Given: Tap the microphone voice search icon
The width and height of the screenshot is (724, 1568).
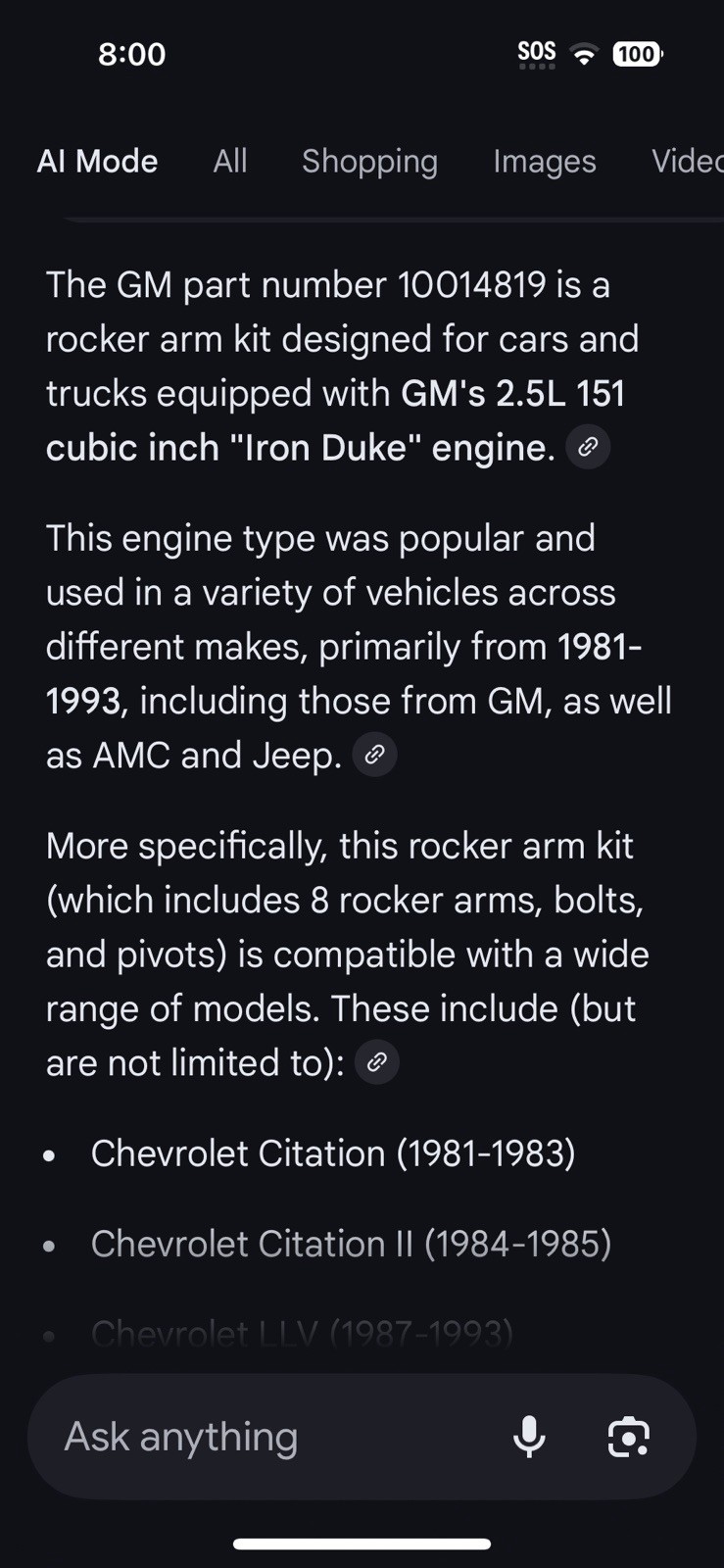Looking at the screenshot, I should pyautogui.click(x=529, y=1437).
